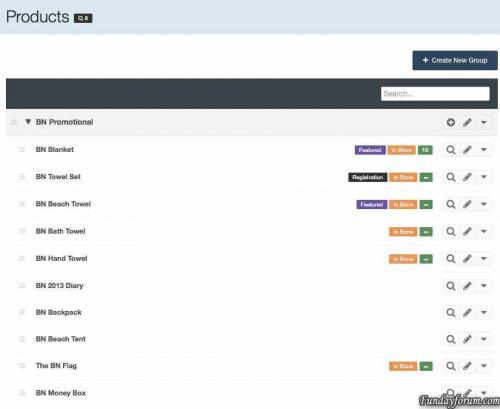This screenshot has height=409, width=500.
Task: Edit BN Towel Set using pencil icon
Action: click(x=467, y=177)
